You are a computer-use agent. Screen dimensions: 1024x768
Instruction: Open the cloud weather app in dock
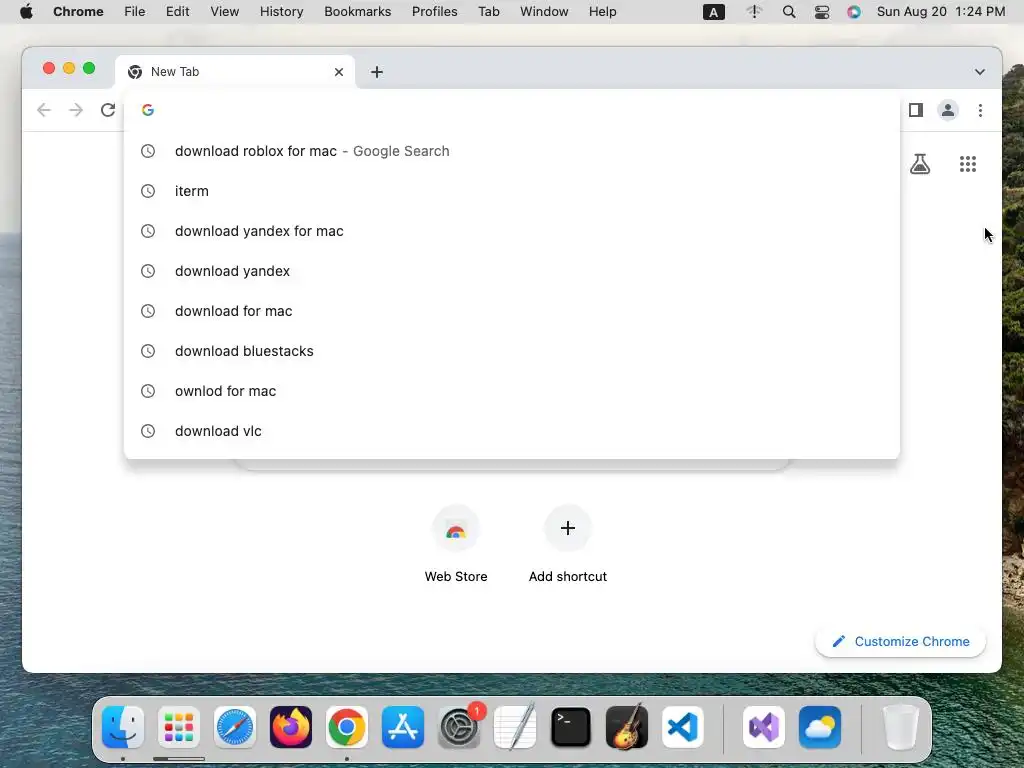820,727
